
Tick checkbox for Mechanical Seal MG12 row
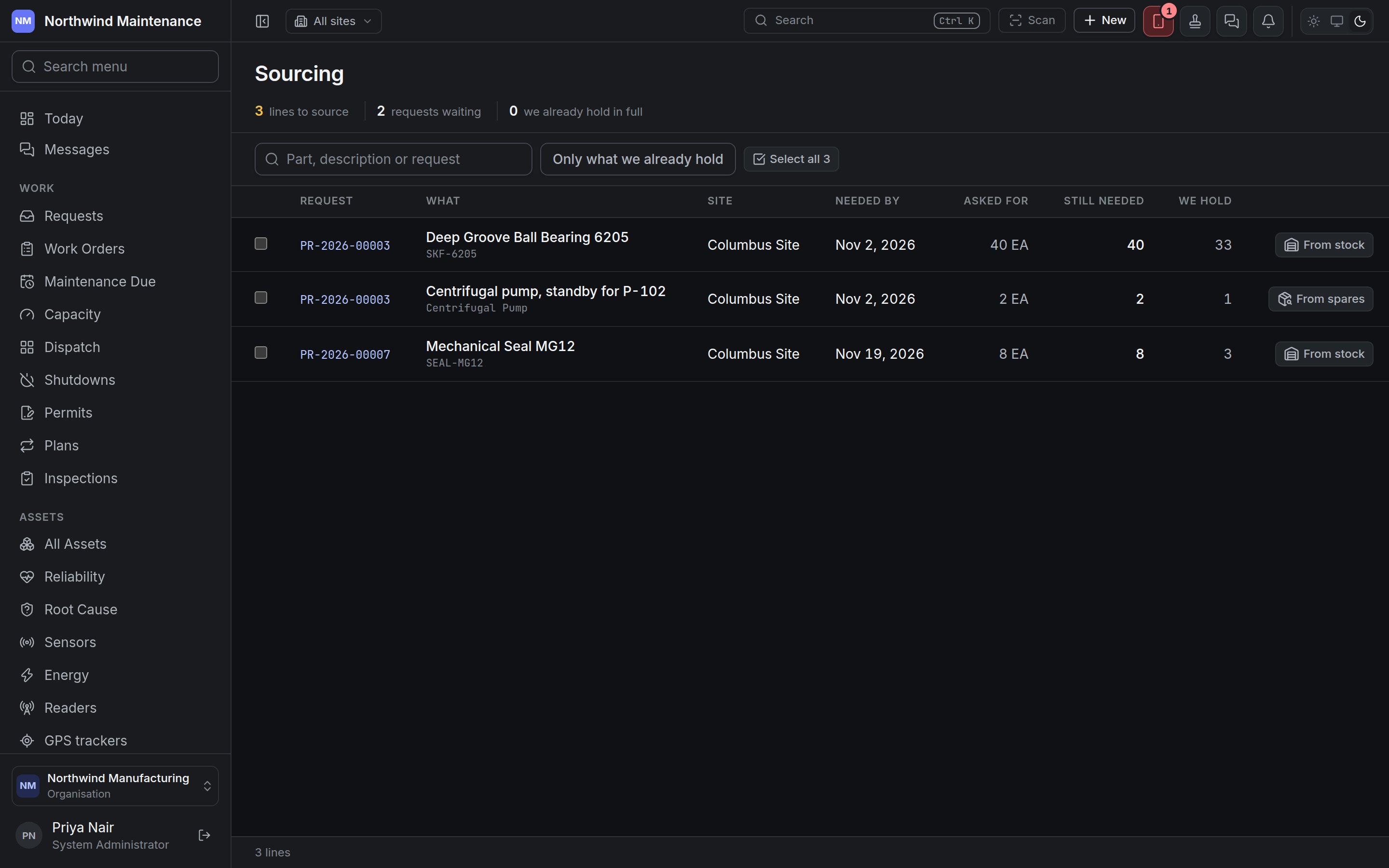261,353
